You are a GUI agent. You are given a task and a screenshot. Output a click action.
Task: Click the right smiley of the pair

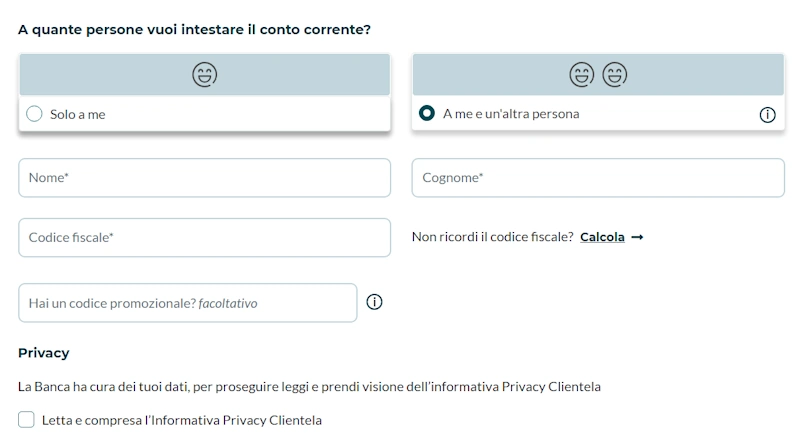click(x=615, y=74)
